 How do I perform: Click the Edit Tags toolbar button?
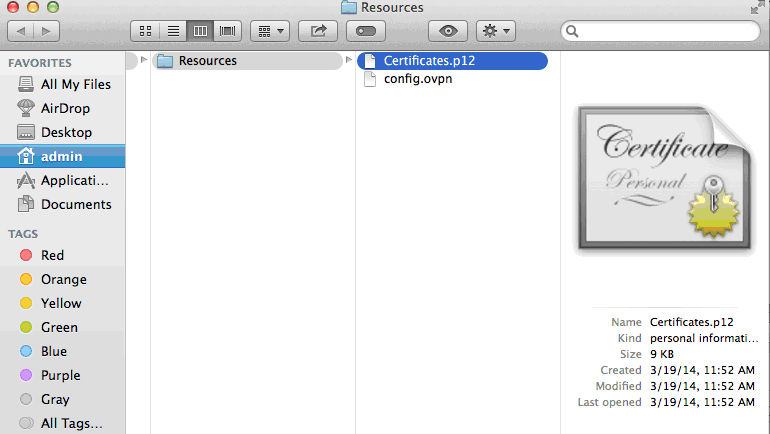pyautogui.click(x=366, y=31)
